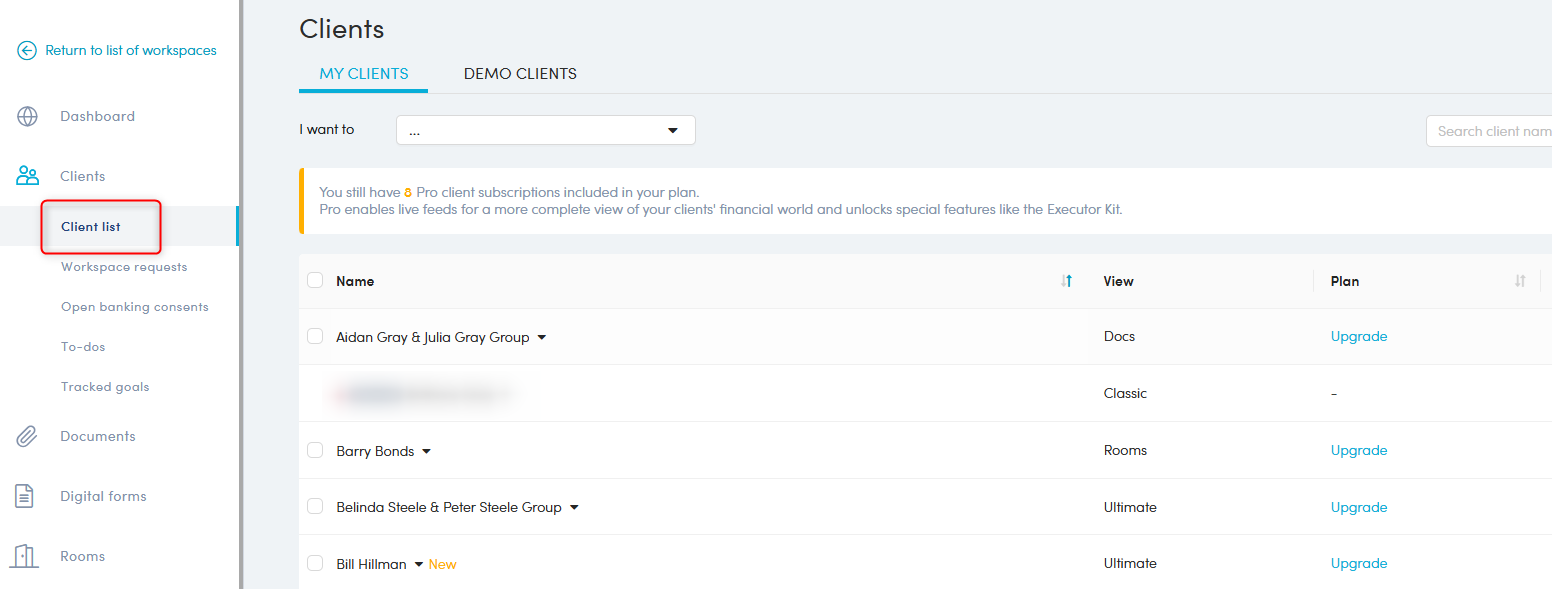The height and width of the screenshot is (589, 1552).
Task: Sort by Name using sort arrows icon
Action: pos(1066,281)
